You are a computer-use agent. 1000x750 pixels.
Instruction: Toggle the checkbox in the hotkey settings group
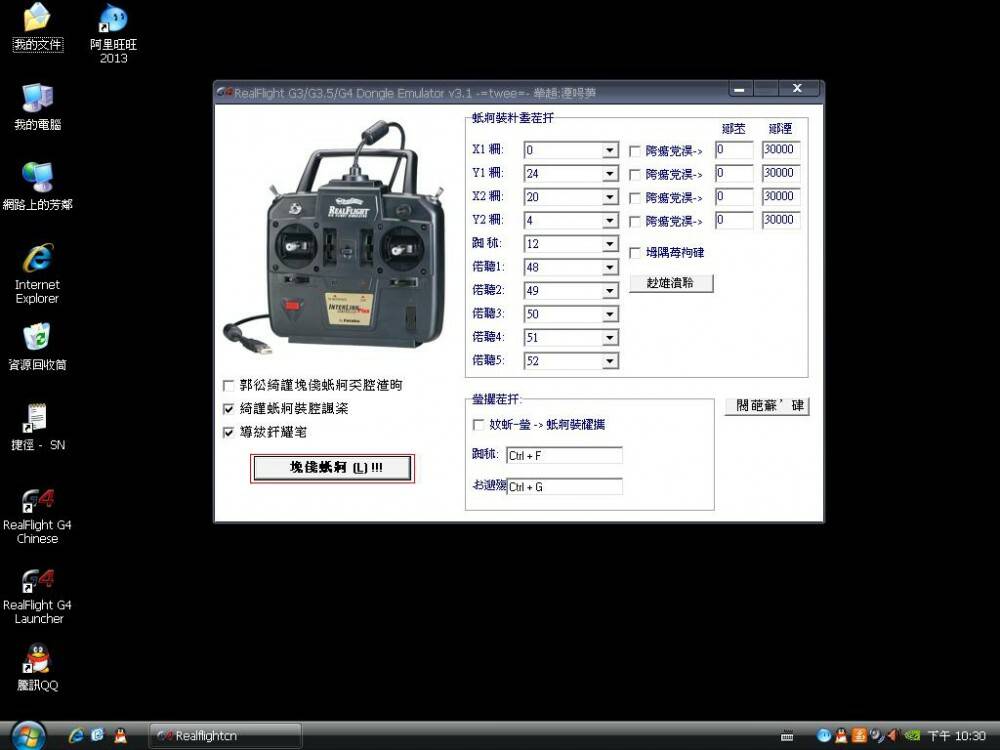(x=478, y=425)
